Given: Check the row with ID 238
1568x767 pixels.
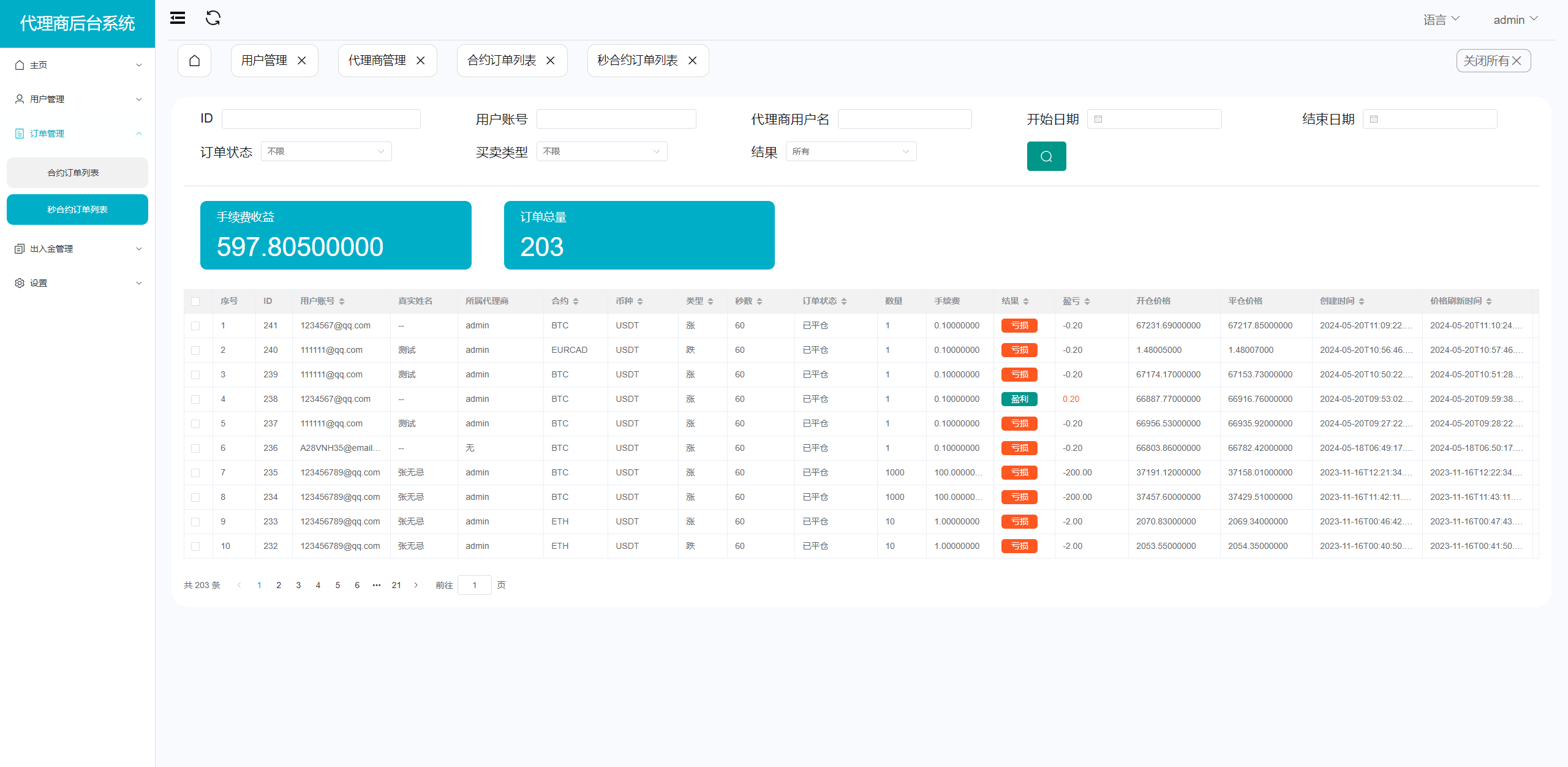Looking at the screenshot, I should click(x=195, y=399).
